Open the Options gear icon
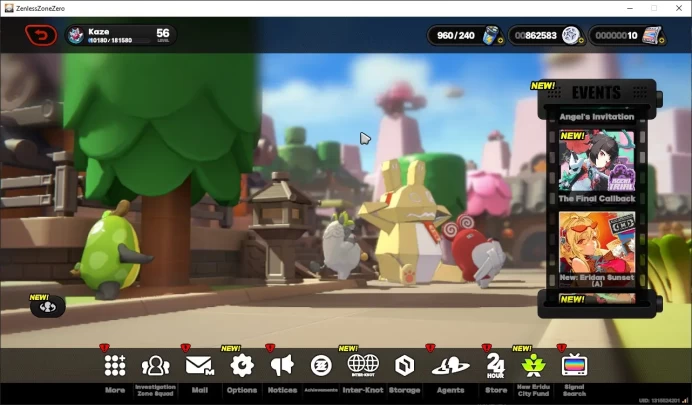 [242, 365]
